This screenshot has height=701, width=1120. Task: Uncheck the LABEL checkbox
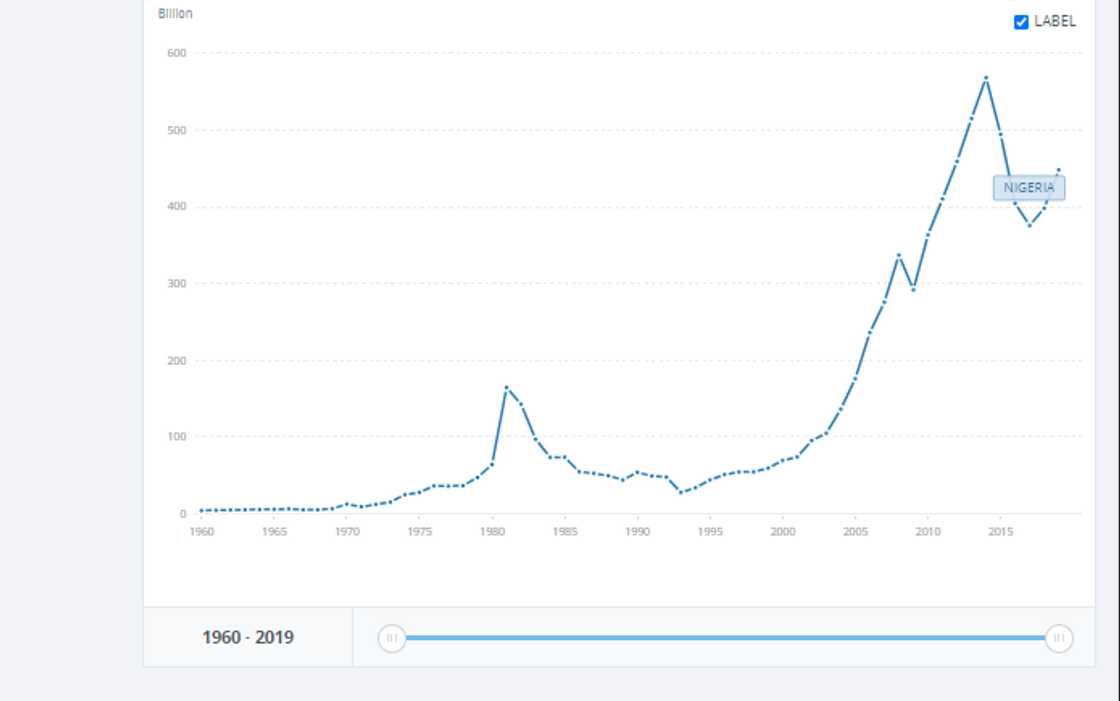1021,22
